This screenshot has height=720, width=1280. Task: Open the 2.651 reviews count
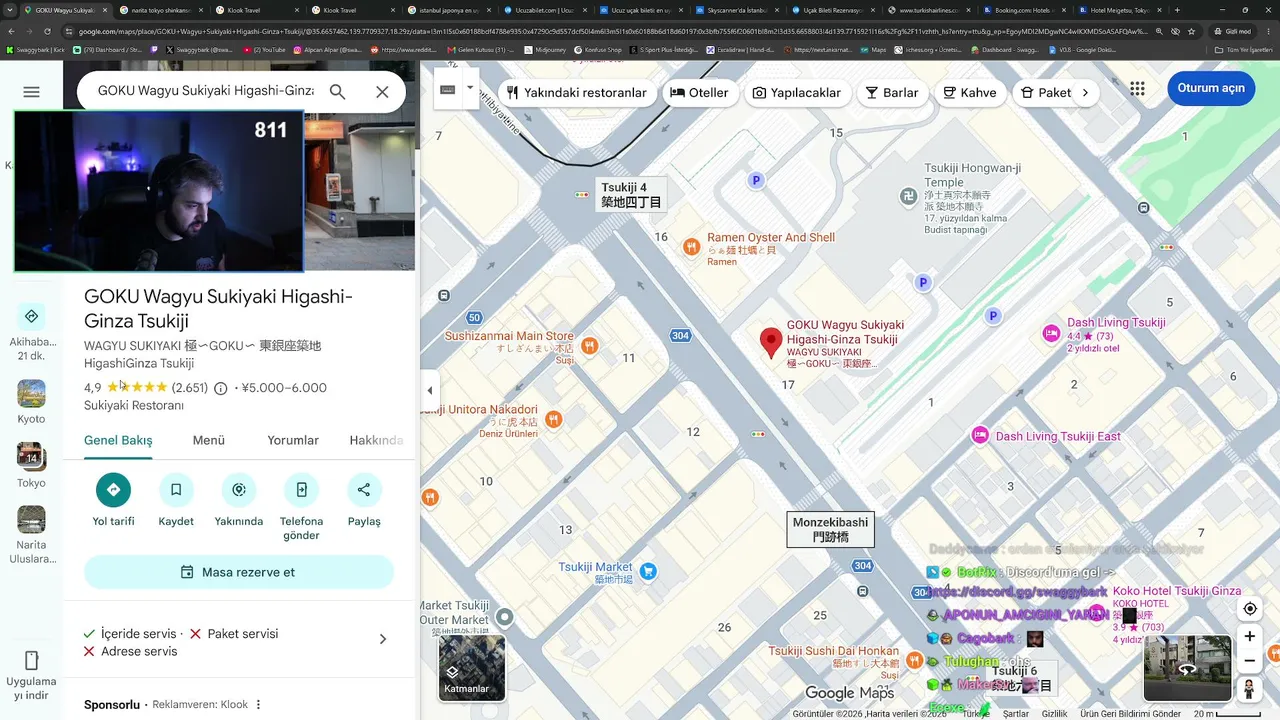tap(190, 388)
